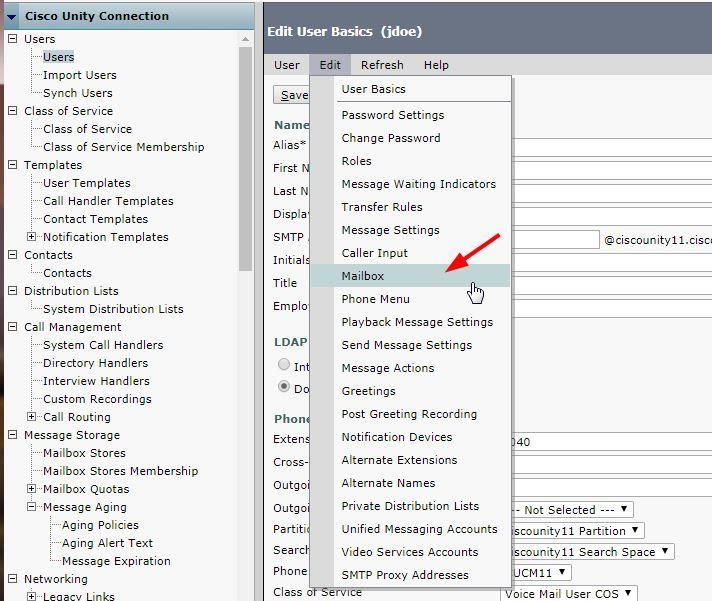Image resolution: width=712 pixels, height=601 pixels.
Task: Open Mailbox Stores Membership
Action: [x=120, y=471]
